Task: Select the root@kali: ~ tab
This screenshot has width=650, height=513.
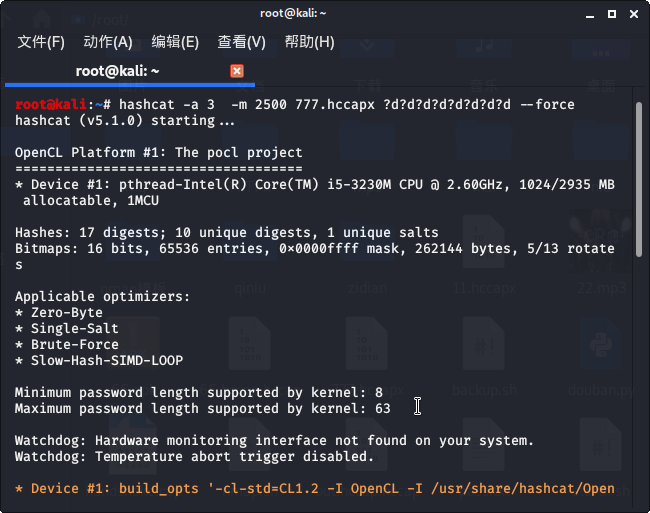Action: click(129, 71)
